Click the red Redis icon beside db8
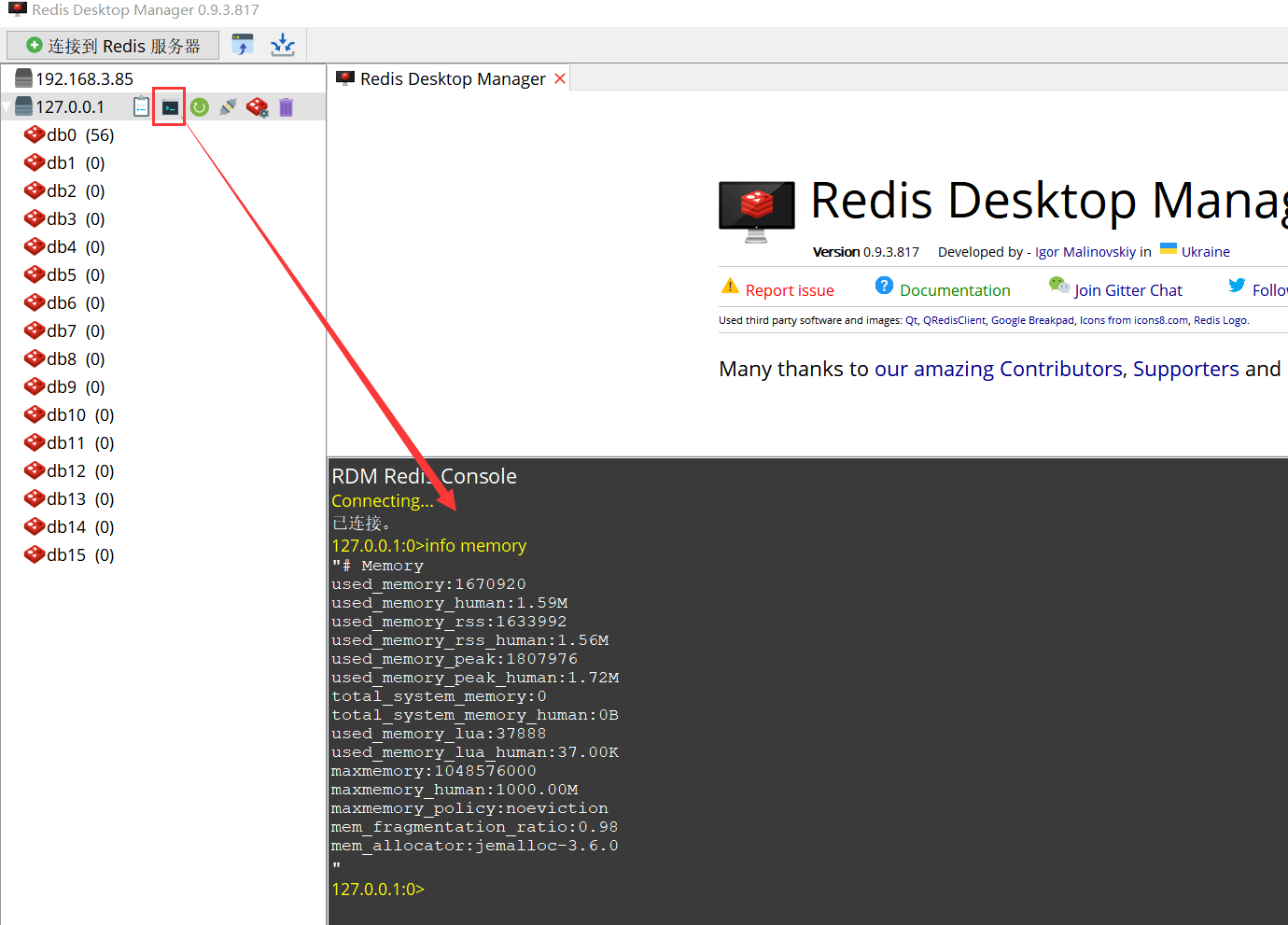Screen dimensions: 1288x925 click(35, 358)
